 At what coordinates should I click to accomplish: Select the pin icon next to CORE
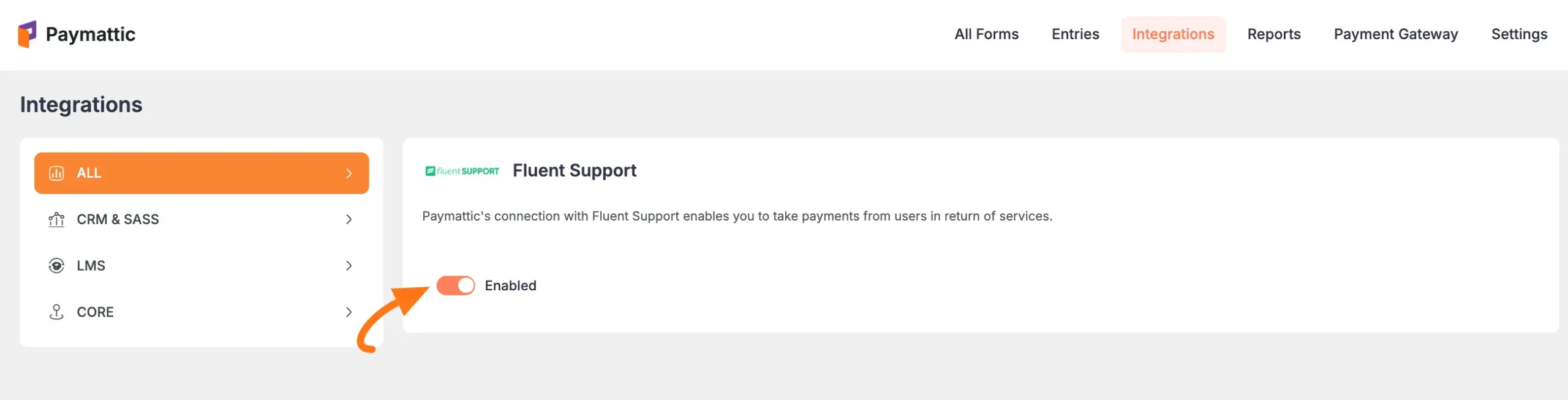click(x=56, y=312)
